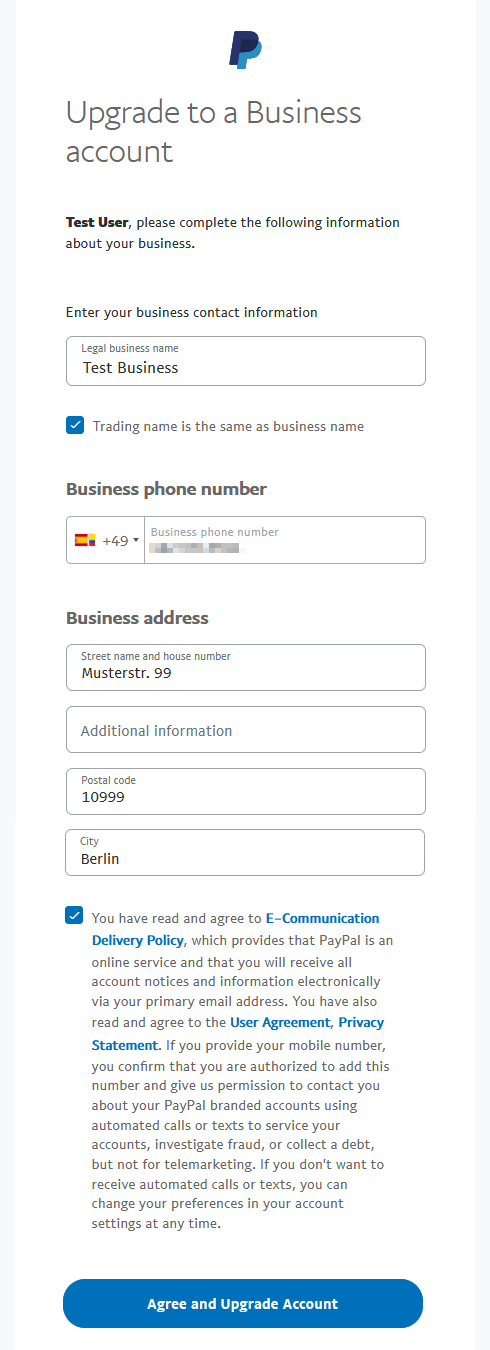Click the 'Trading name is the same' label text
The image size is (490, 1350).
(x=228, y=426)
